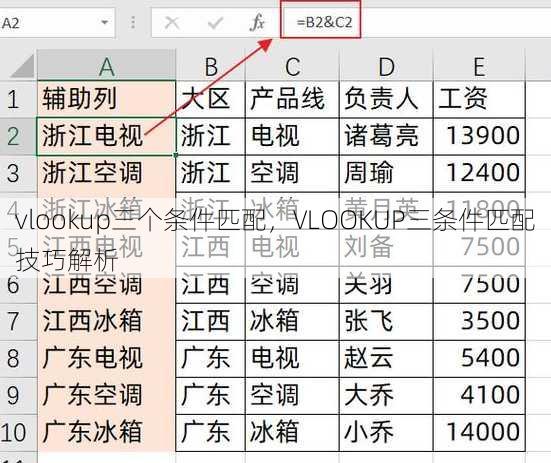This screenshot has height=463, width=551.
Task: Click salary cell 4100
Action: 479,396
